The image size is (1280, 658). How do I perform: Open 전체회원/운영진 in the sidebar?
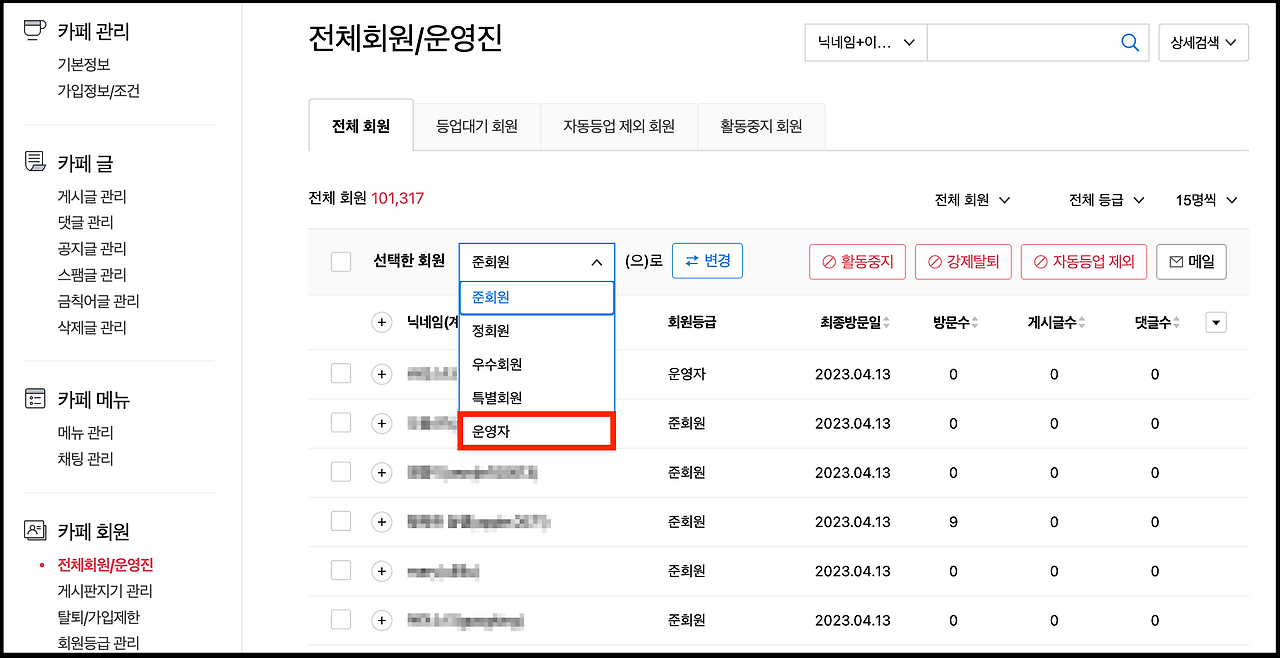pos(105,565)
